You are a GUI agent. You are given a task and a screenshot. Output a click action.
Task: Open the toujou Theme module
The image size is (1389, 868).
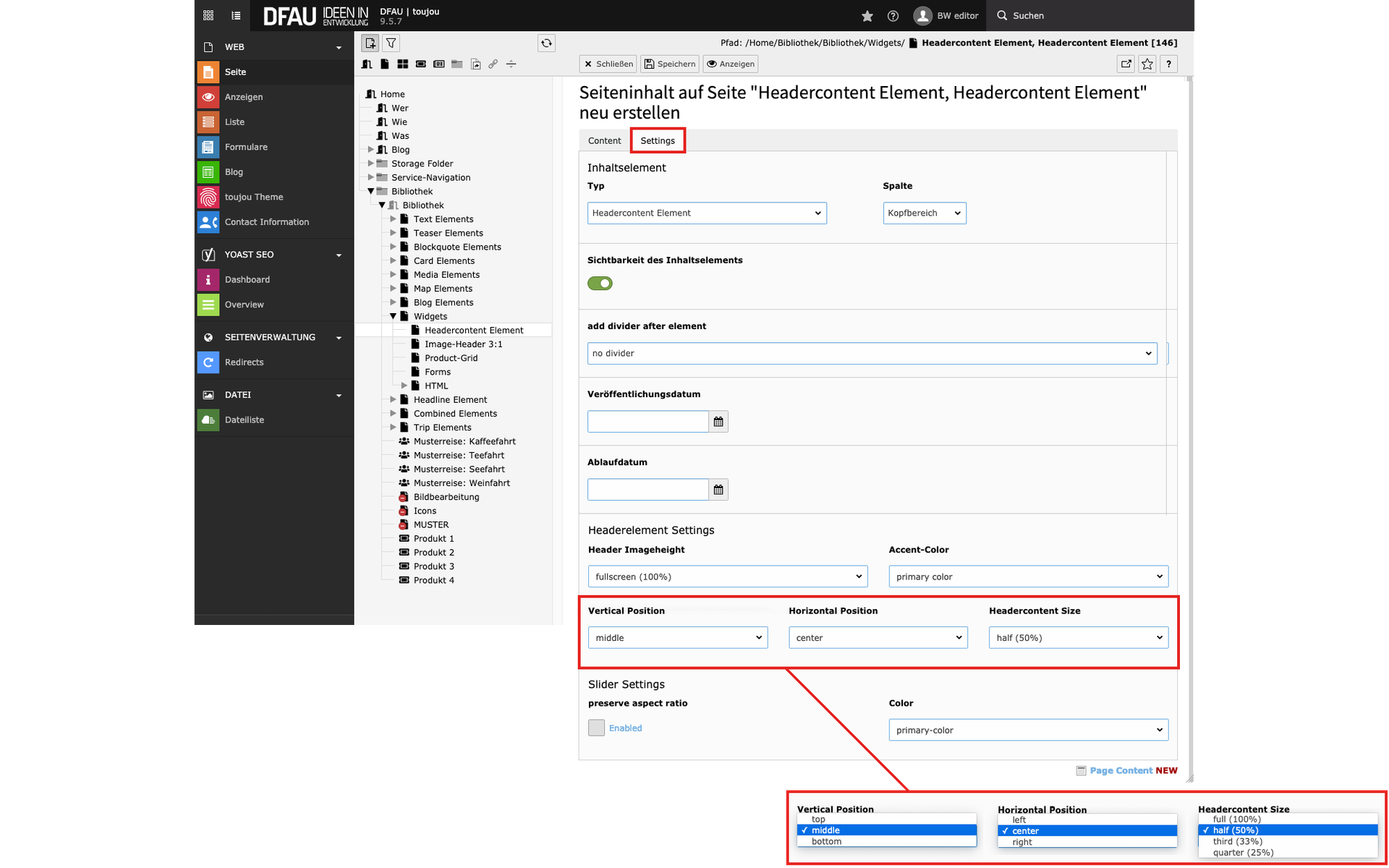coord(253,197)
